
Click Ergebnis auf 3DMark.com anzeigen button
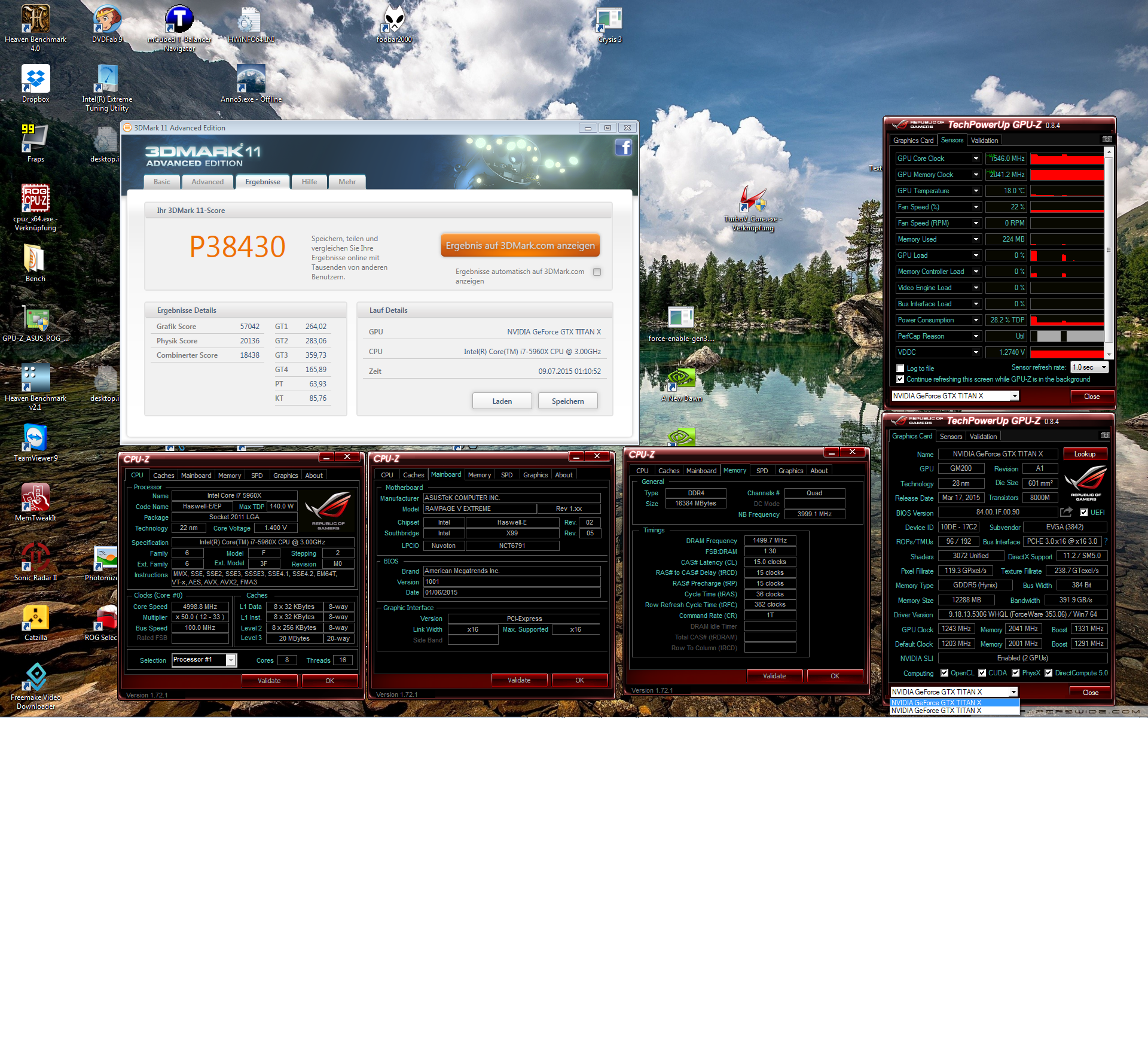[x=520, y=245]
